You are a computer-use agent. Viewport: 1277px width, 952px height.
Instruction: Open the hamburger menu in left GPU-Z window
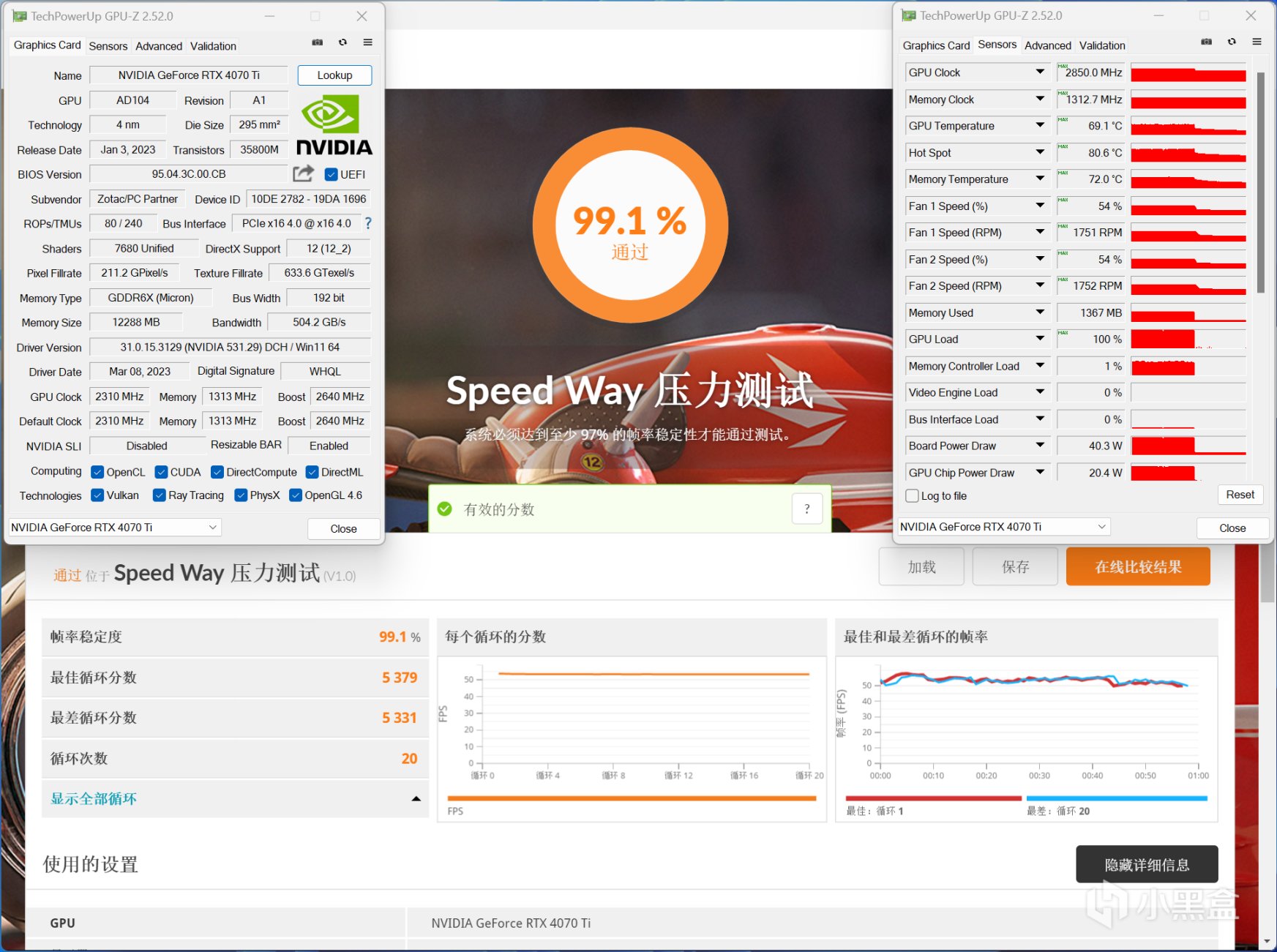(x=367, y=42)
